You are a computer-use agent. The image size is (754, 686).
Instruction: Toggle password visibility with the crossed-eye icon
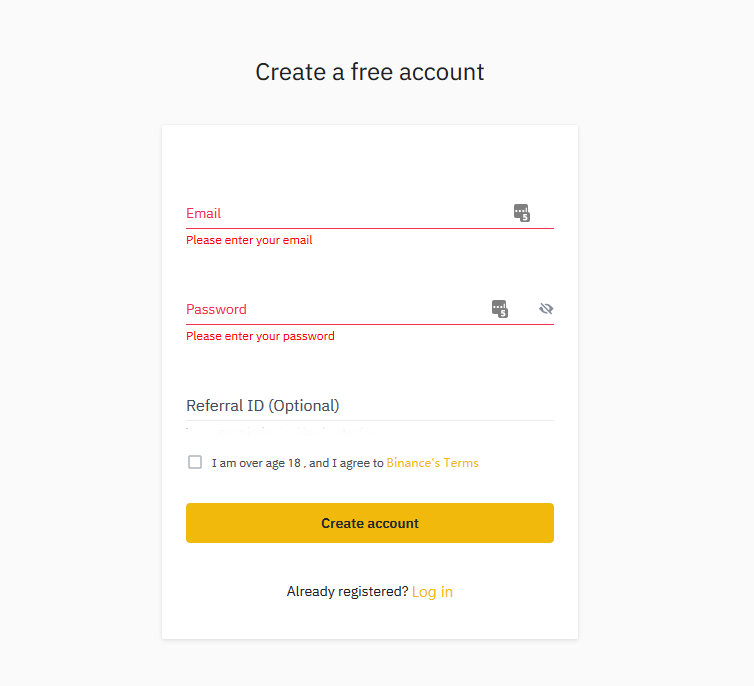tap(546, 309)
